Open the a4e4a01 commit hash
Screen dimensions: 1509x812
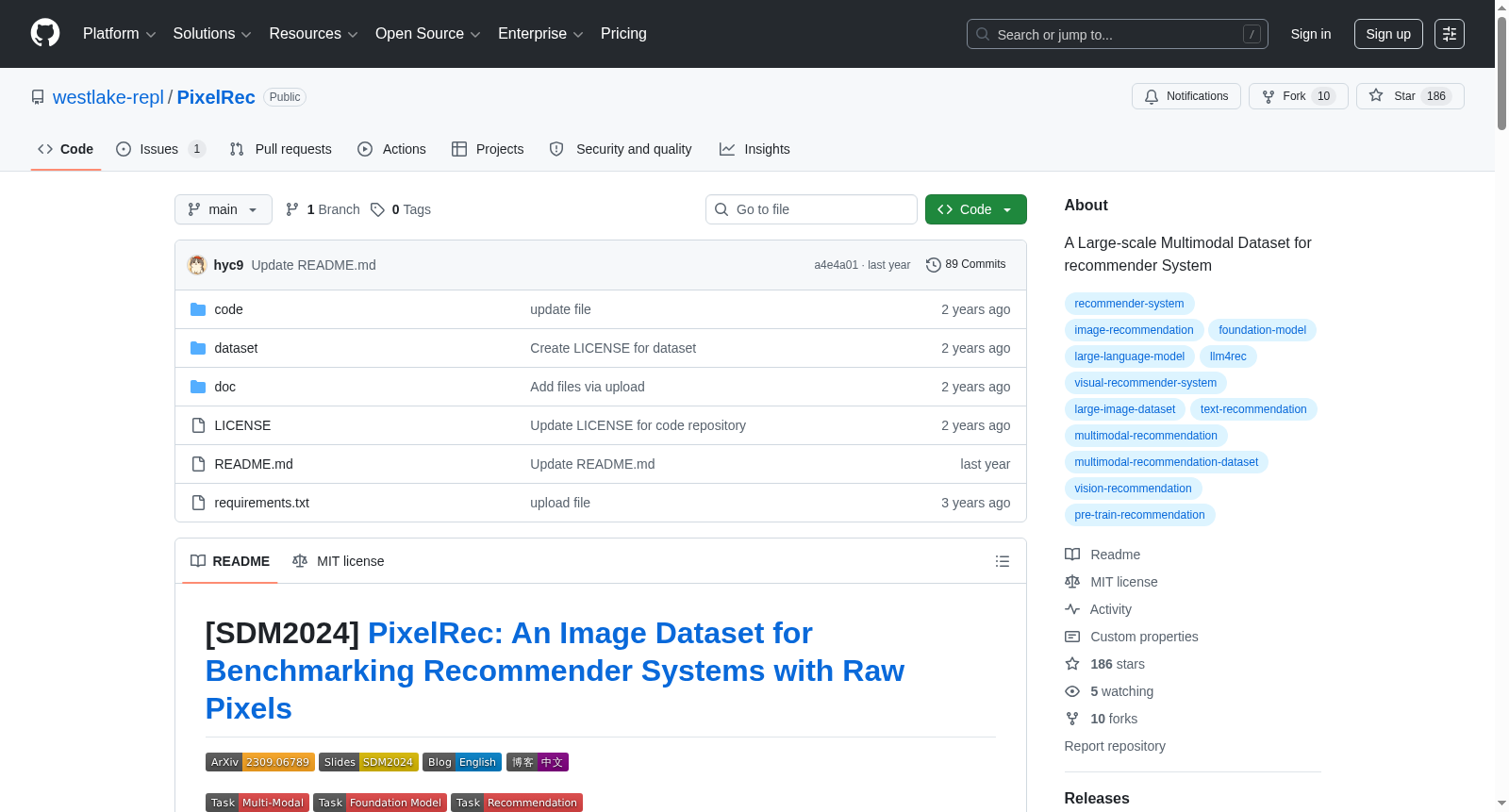point(836,265)
